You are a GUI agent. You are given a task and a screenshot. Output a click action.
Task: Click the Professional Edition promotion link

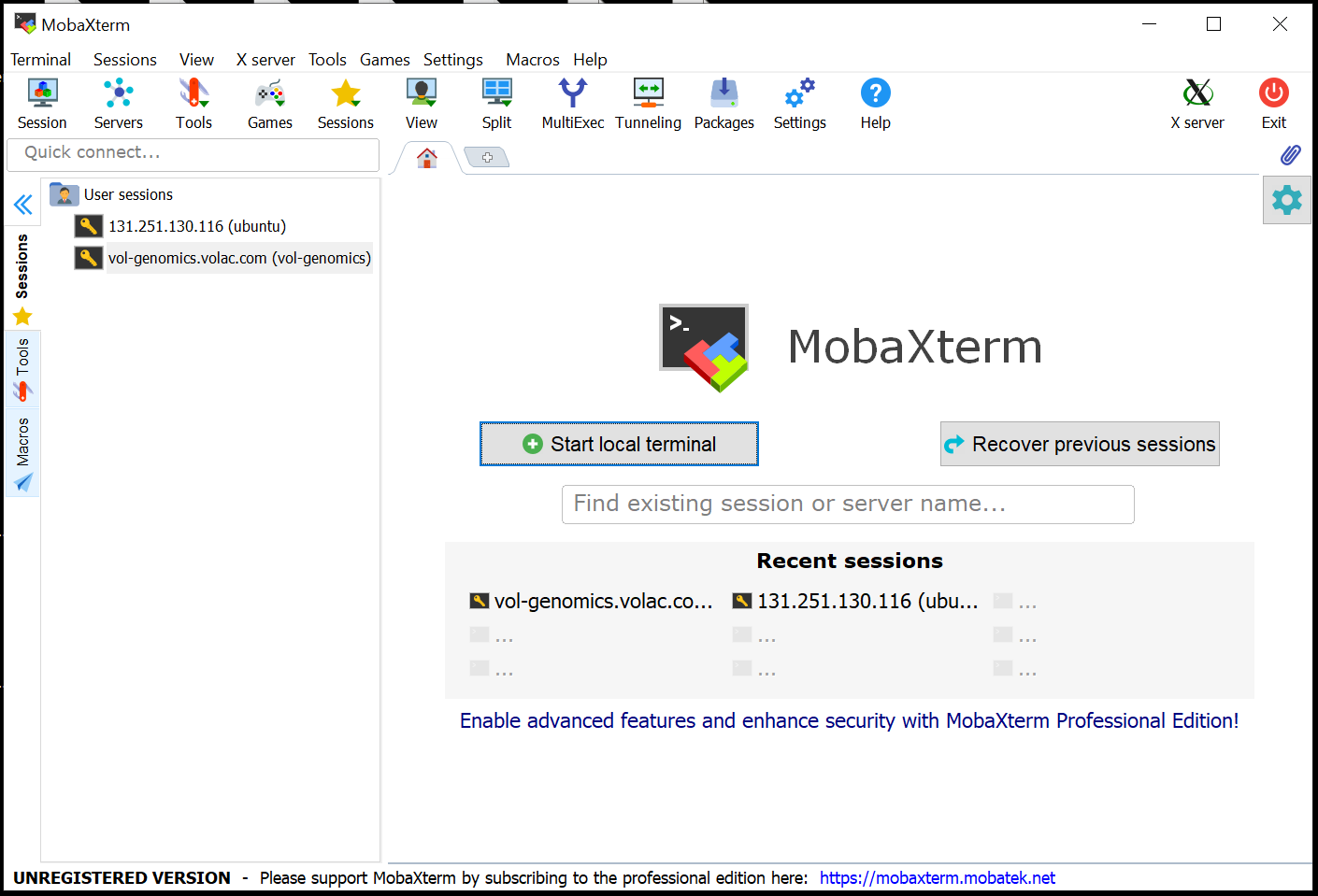(x=849, y=720)
